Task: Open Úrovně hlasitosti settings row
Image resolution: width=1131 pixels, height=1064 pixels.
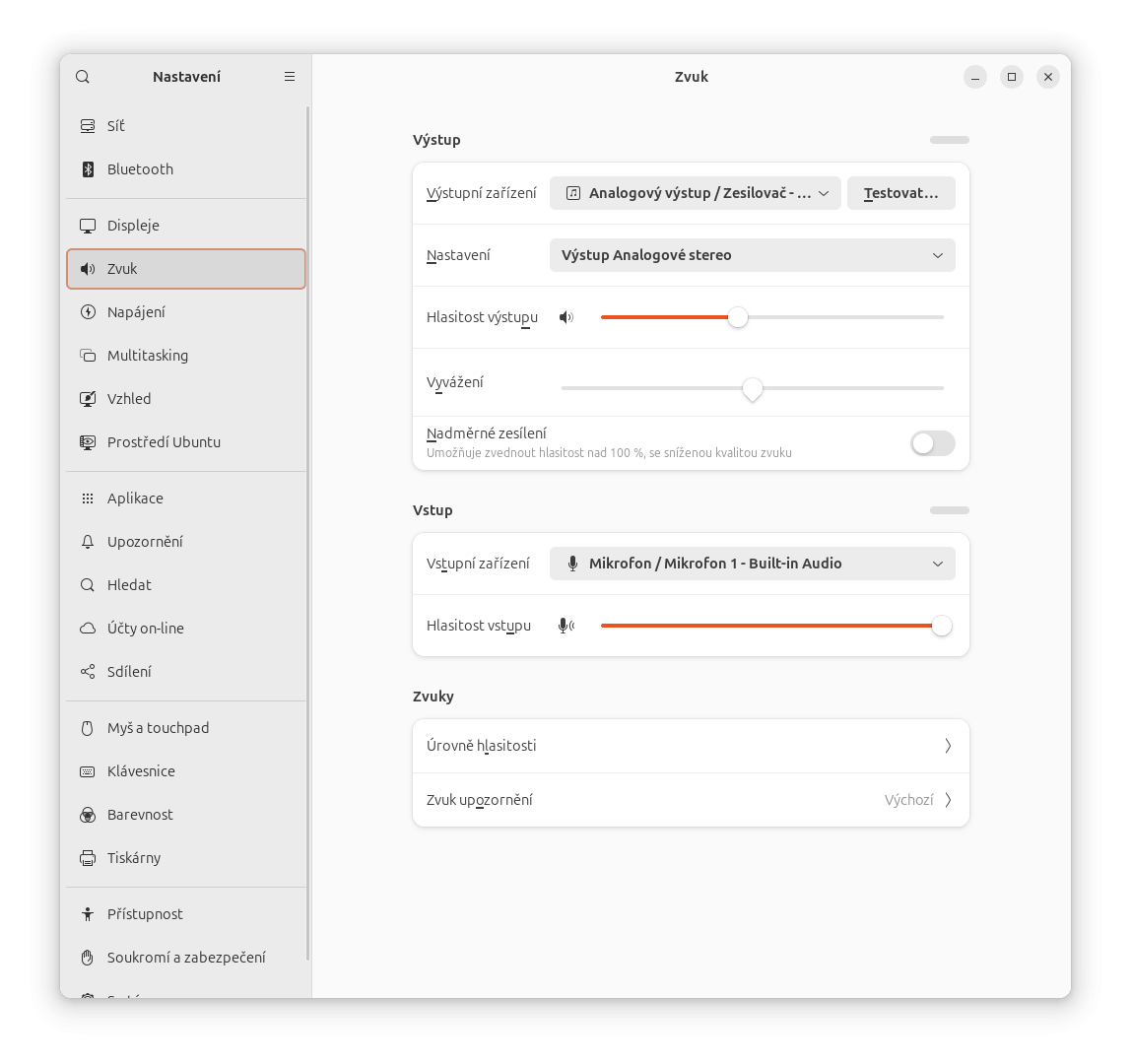Action: [691, 746]
